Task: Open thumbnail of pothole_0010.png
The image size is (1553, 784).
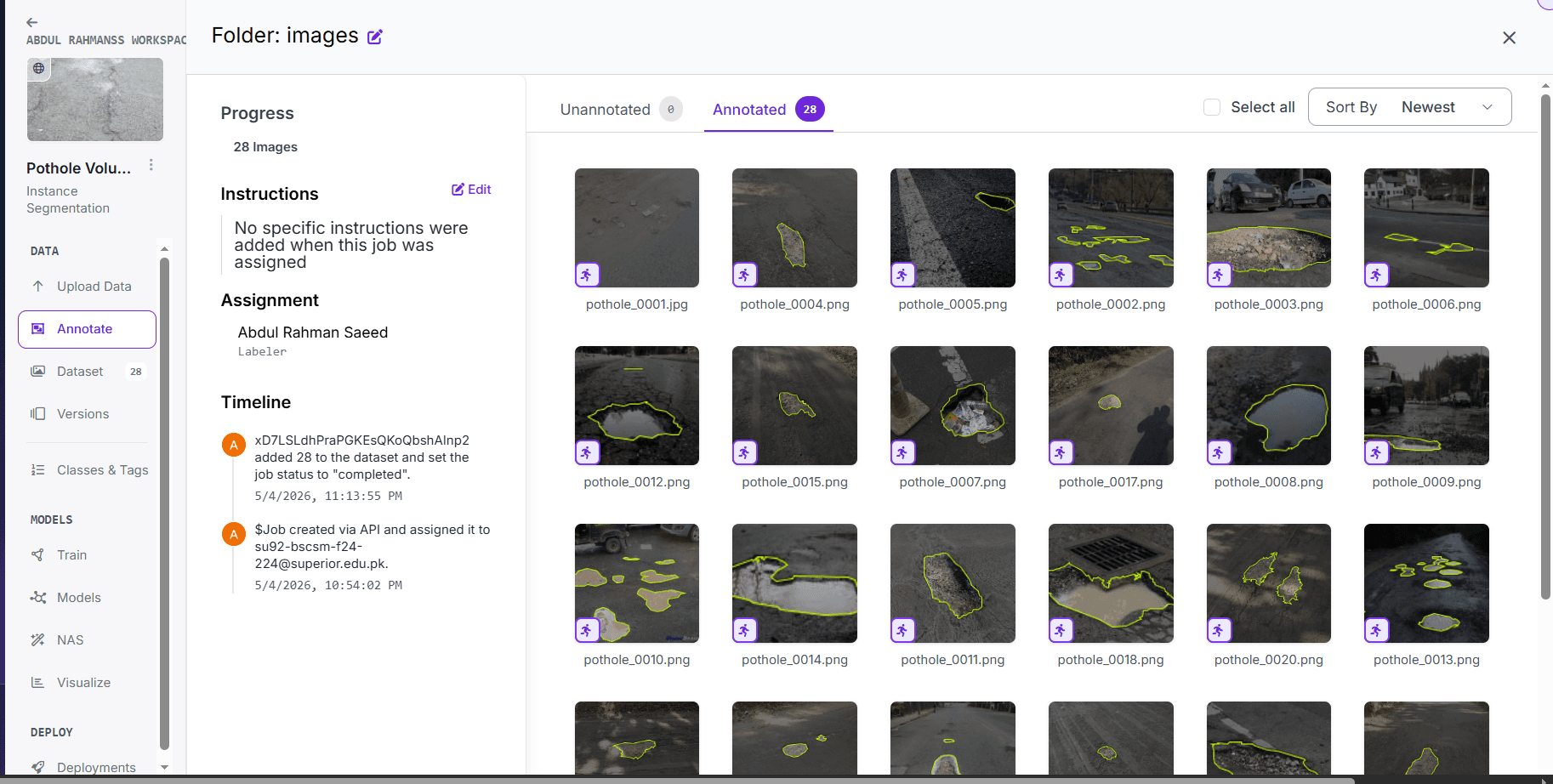Action: pyautogui.click(x=637, y=583)
